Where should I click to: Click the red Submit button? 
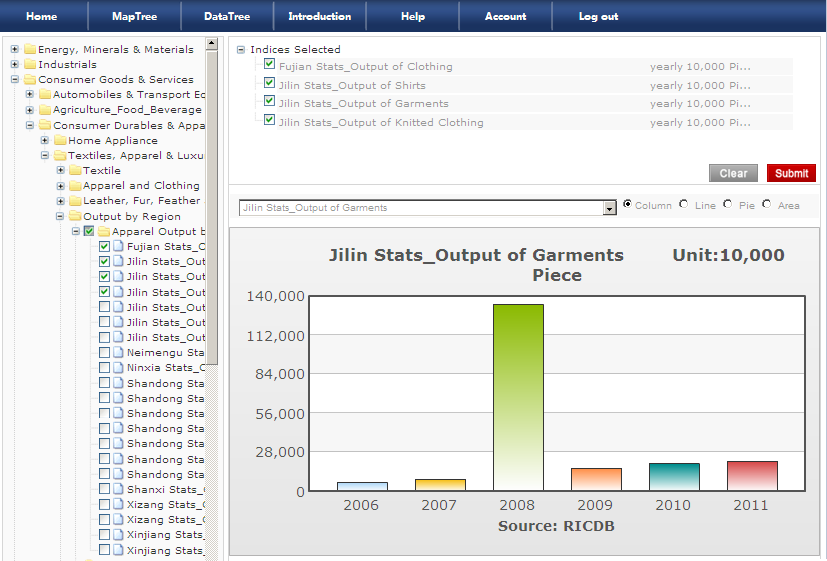tap(791, 173)
